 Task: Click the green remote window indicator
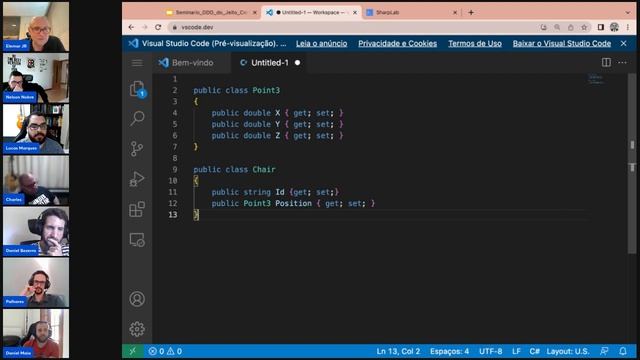[x=133, y=351]
